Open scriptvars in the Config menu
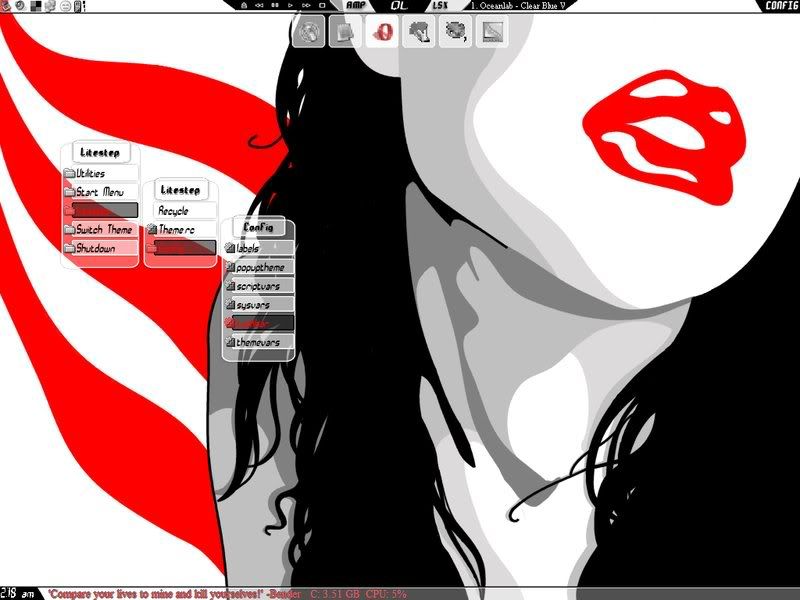This screenshot has width=800, height=600. pos(259,286)
